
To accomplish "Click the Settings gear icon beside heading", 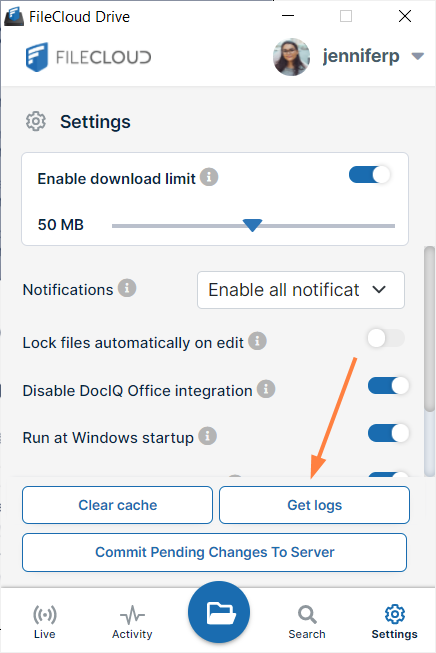I will pyautogui.click(x=36, y=122).
